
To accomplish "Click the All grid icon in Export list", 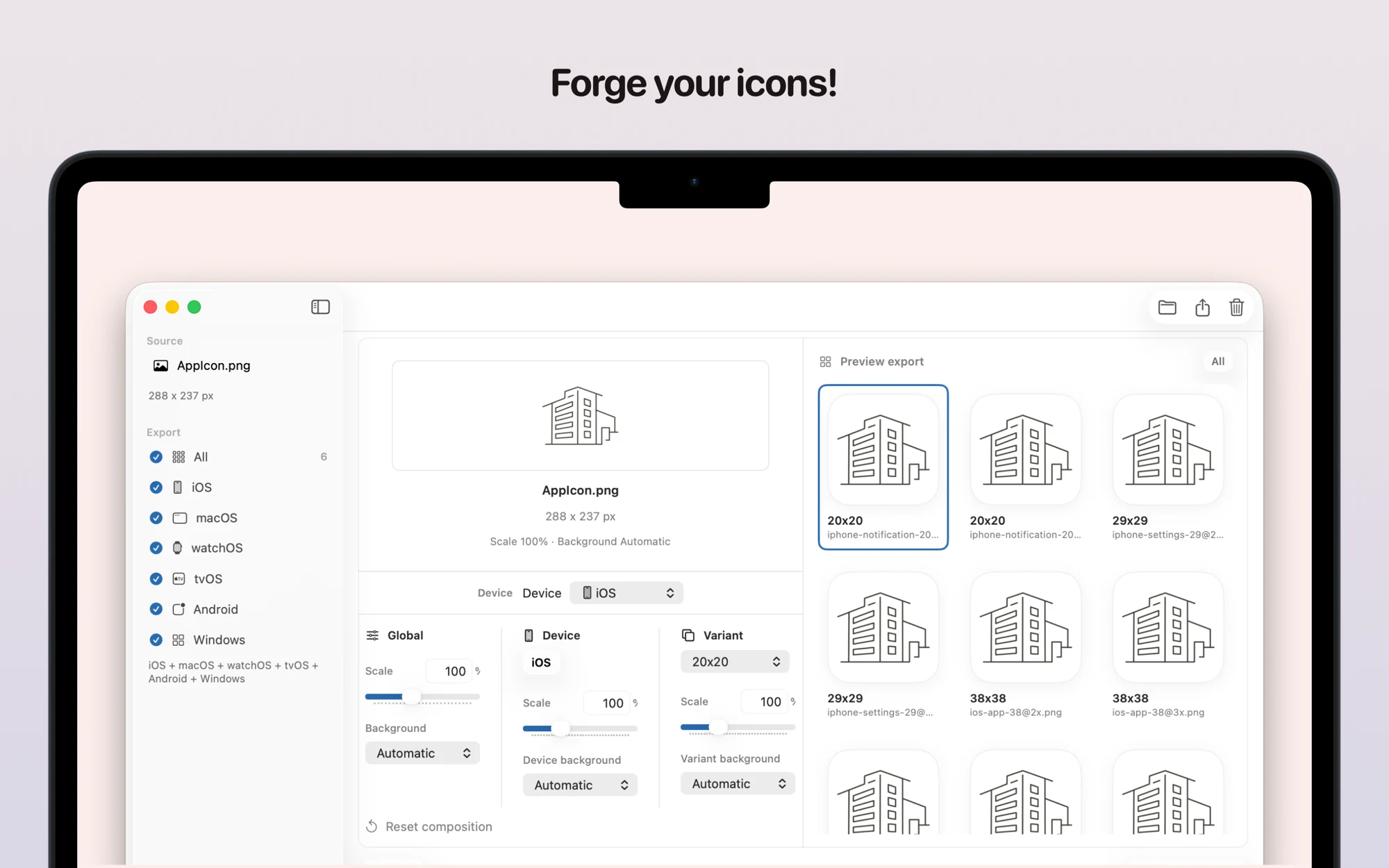I will pos(178,457).
